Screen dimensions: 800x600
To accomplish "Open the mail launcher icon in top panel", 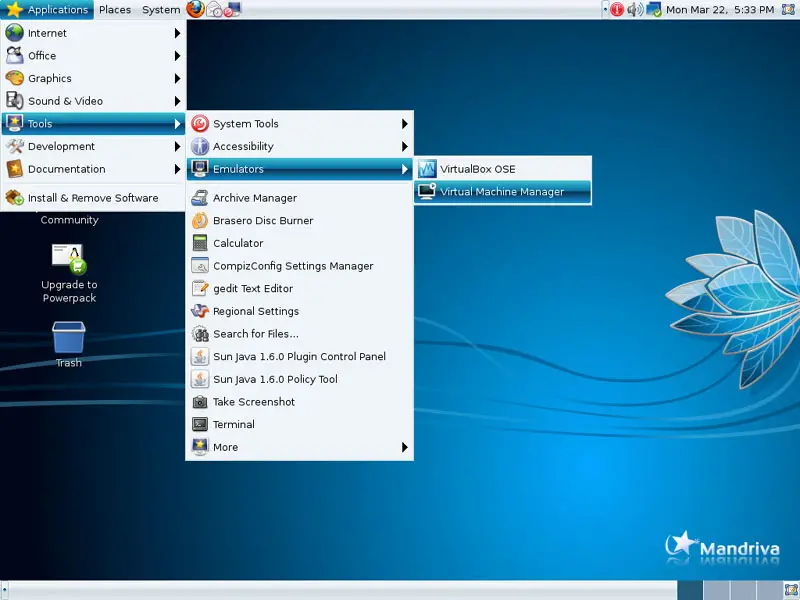I will [214, 10].
